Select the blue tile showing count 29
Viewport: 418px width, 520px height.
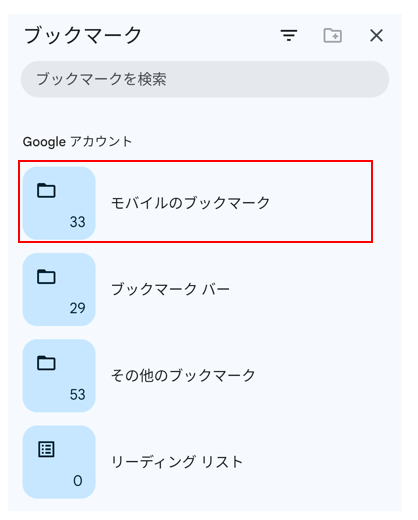click(x=59, y=289)
